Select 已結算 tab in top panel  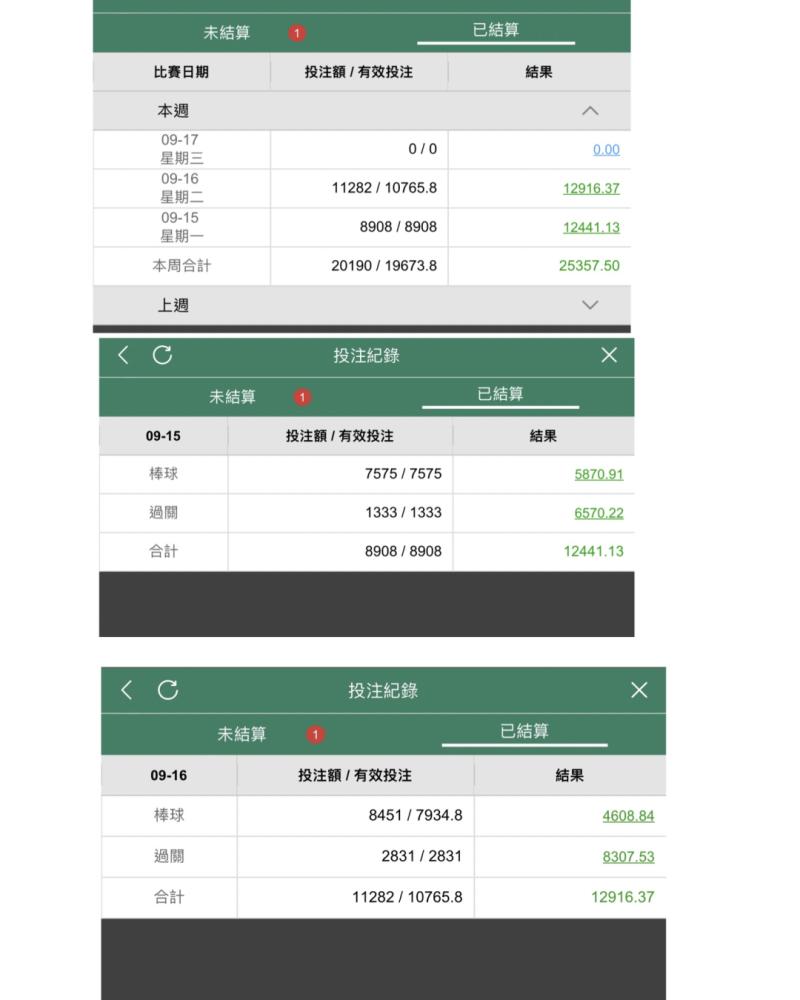click(x=496, y=30)
